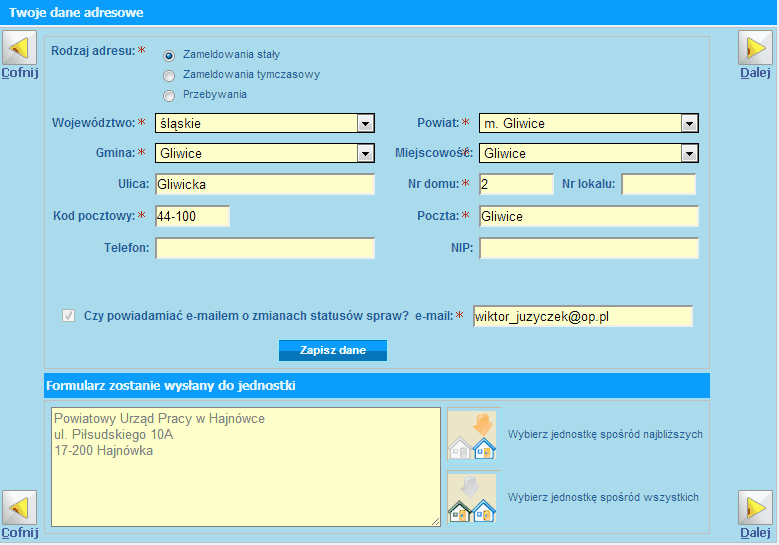The height and width of the screenshot is (545, 779).
Task: Click the top Cofnij link
Action: (19, 73)
